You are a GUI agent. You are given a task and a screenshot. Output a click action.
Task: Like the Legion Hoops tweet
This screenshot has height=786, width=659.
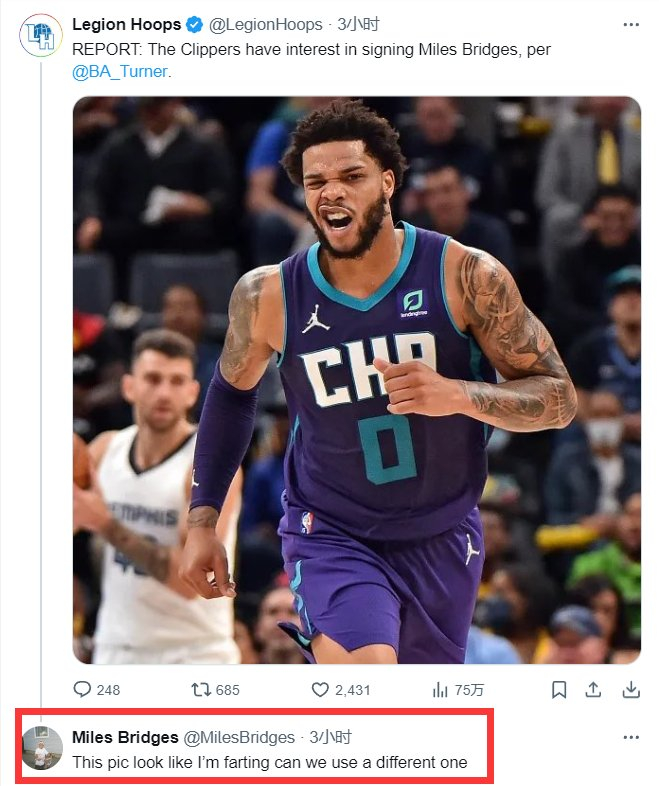click(321, 689)
